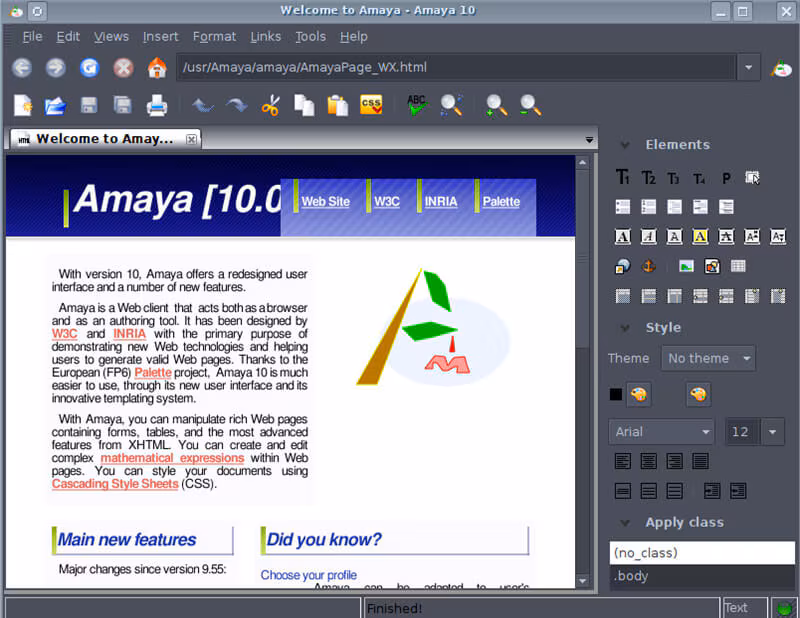Screen dimensions: 800x618
Task: Follow the Palette link in the header bar
Action: (501, 202)
